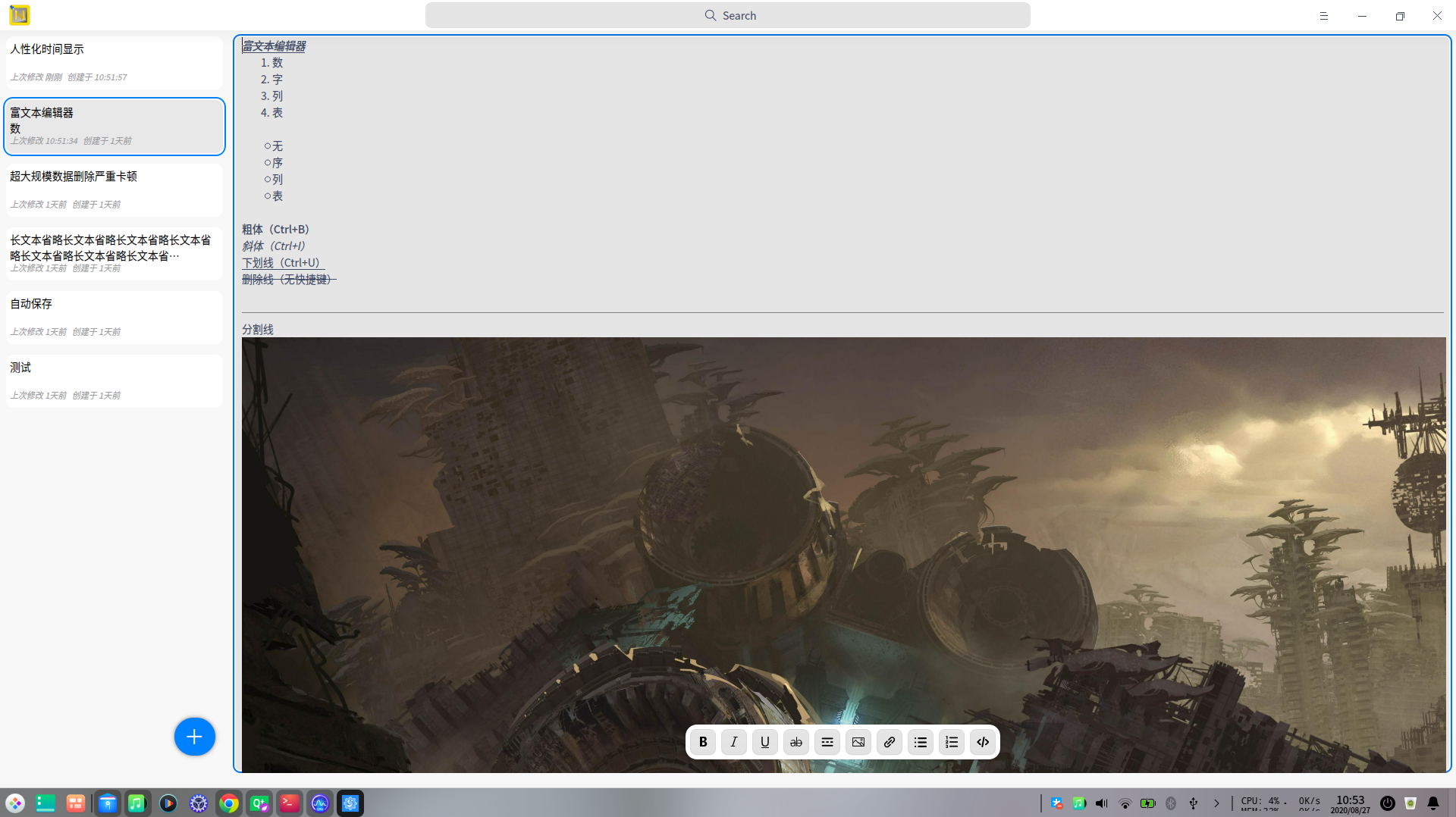1456x817 pixels.
Task: Open system monitor from dock
Action: point(320,803)
